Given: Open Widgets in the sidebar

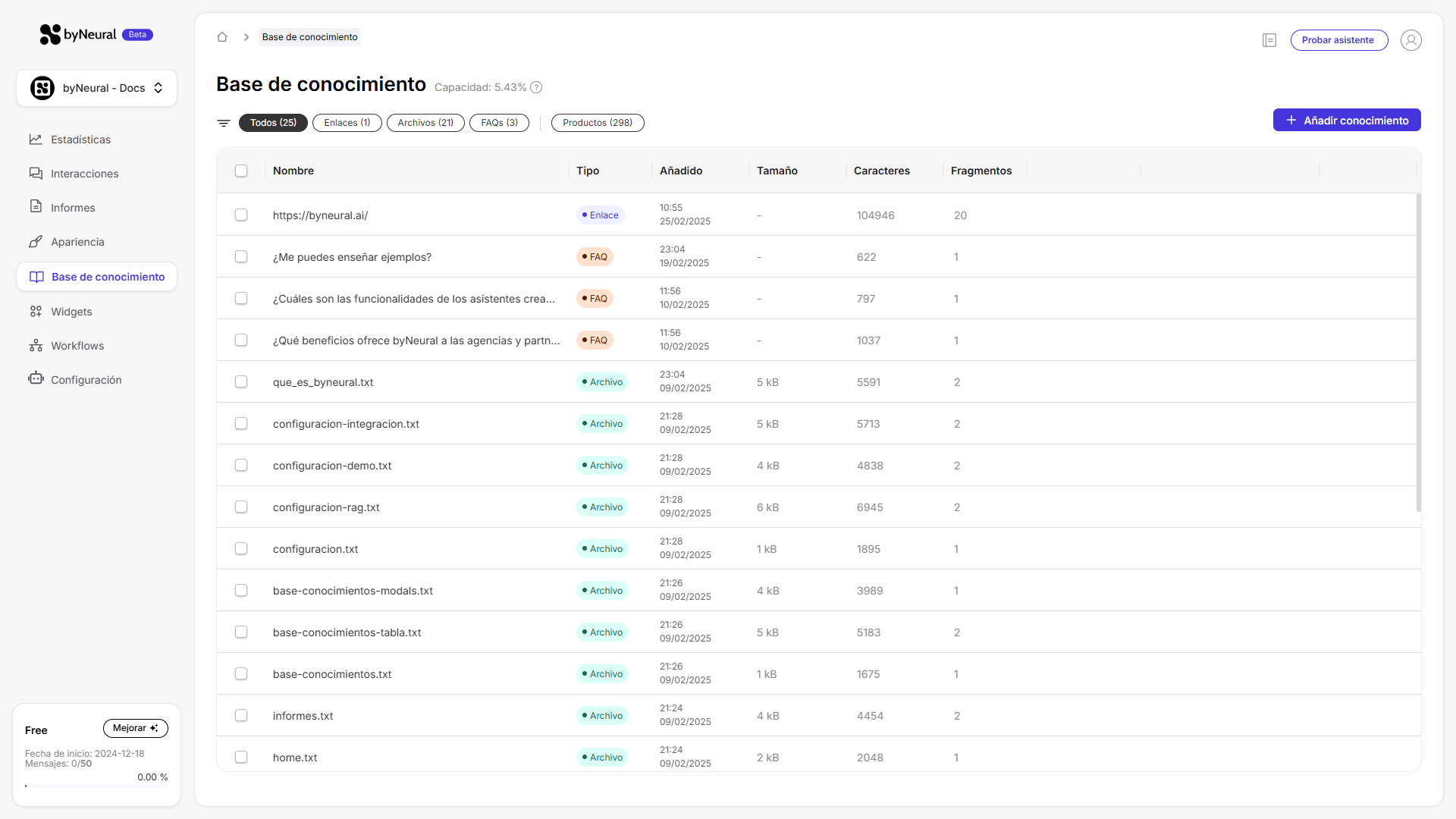Looking at the screenshot, I should point(71,312).
